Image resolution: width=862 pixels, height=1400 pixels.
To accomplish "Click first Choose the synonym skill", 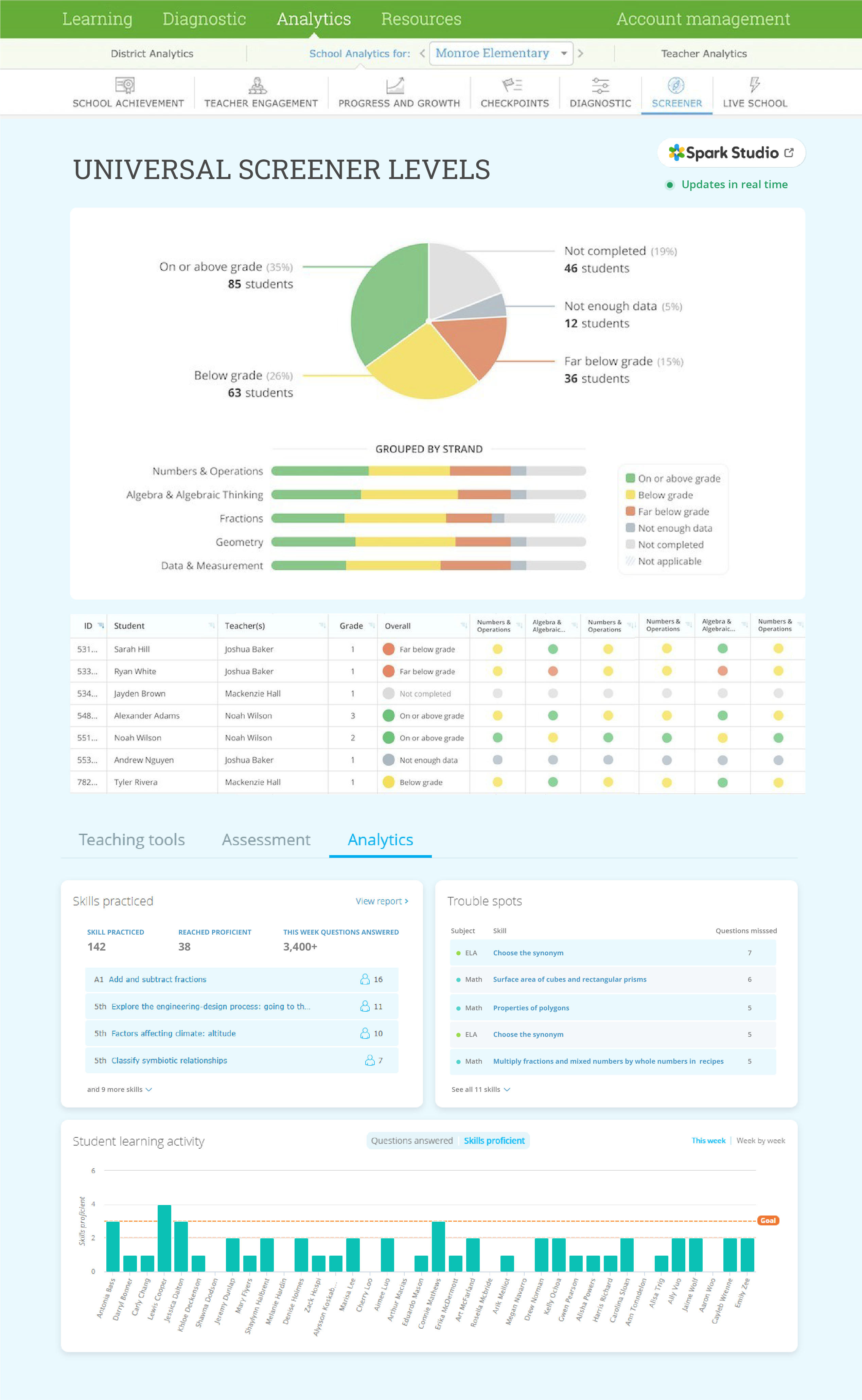I will (528, 953).
